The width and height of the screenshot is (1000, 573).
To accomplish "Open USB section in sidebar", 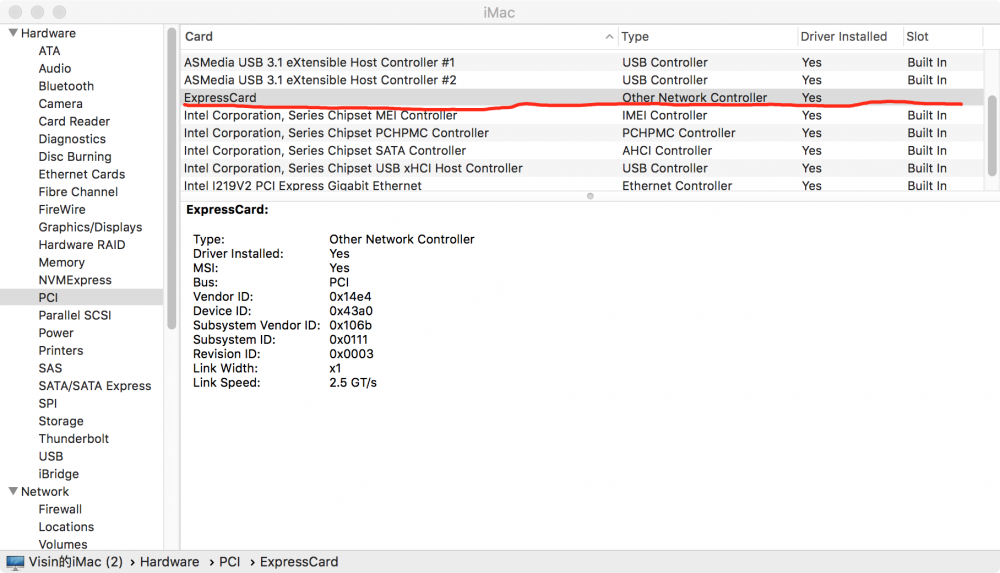I will [51, 456].
